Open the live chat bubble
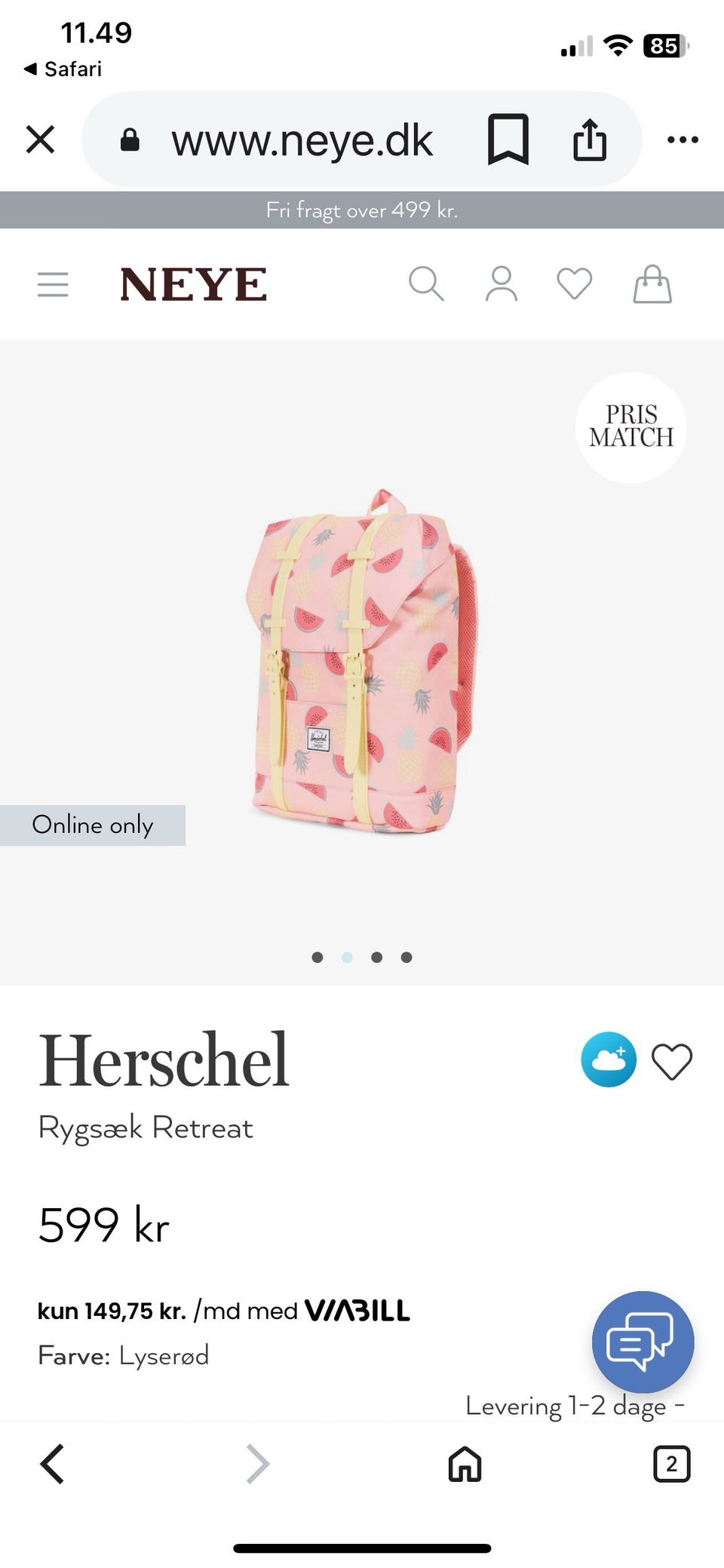 (x=643, y=1342)
